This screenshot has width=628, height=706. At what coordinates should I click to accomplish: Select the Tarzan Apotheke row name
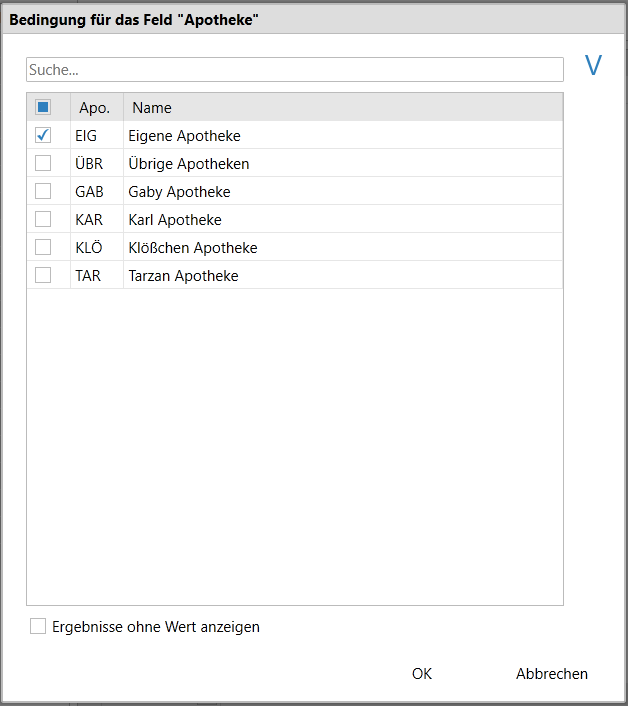point(183,276)
